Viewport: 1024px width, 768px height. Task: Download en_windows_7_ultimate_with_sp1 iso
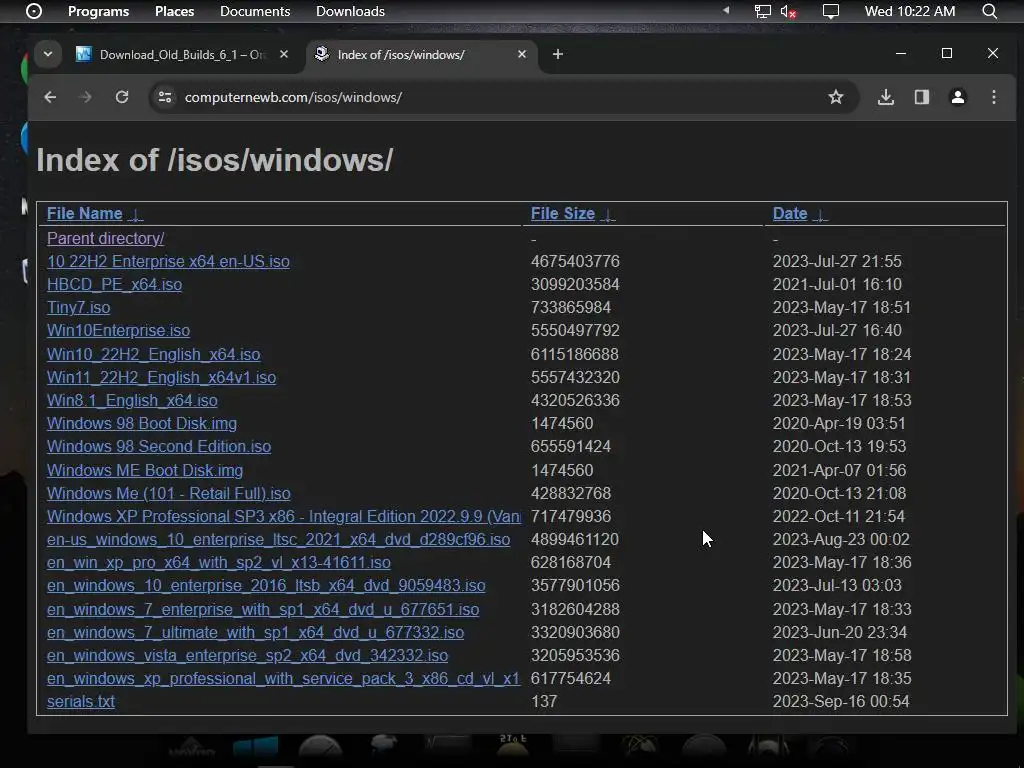255,632
